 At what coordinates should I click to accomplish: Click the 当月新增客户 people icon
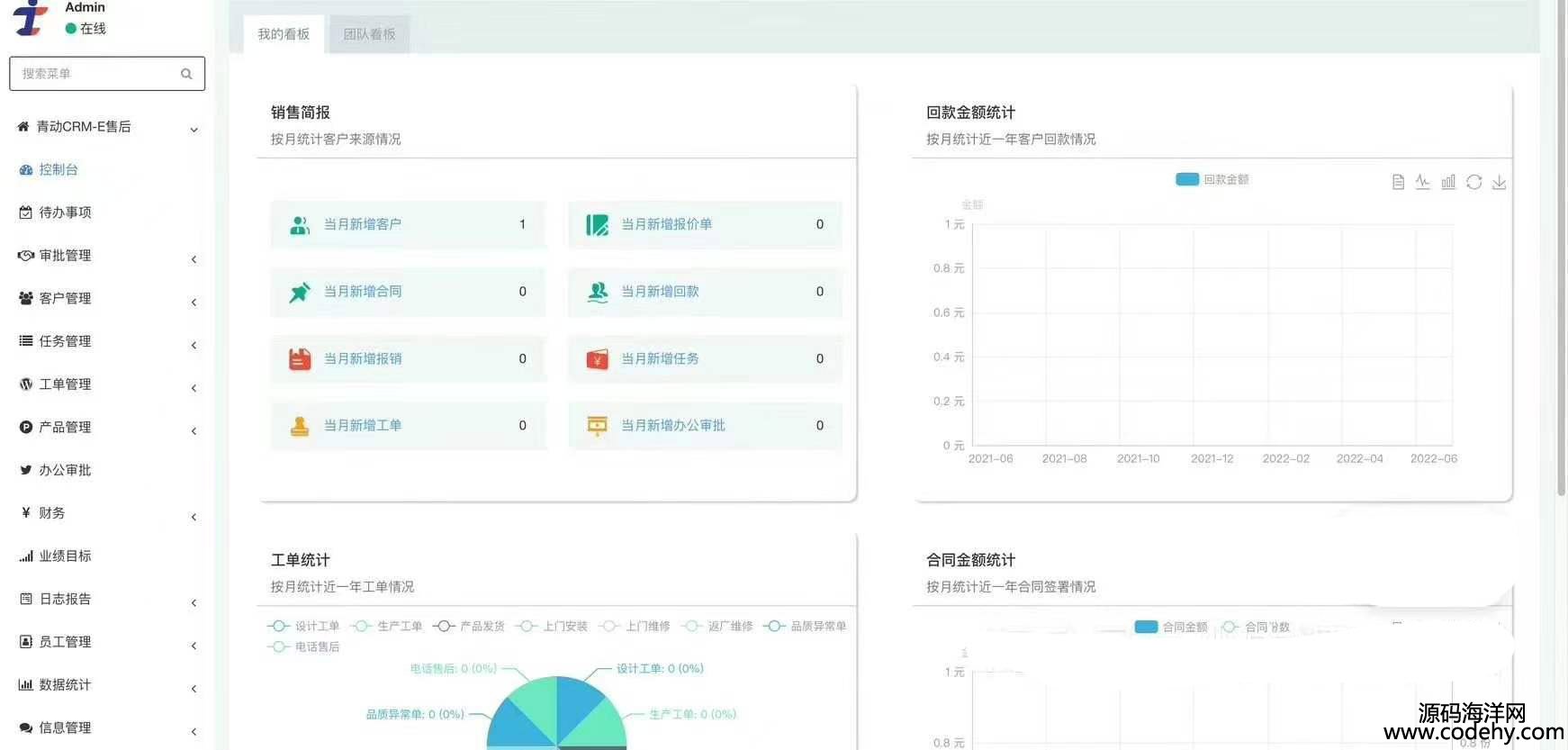click(300, 225)
